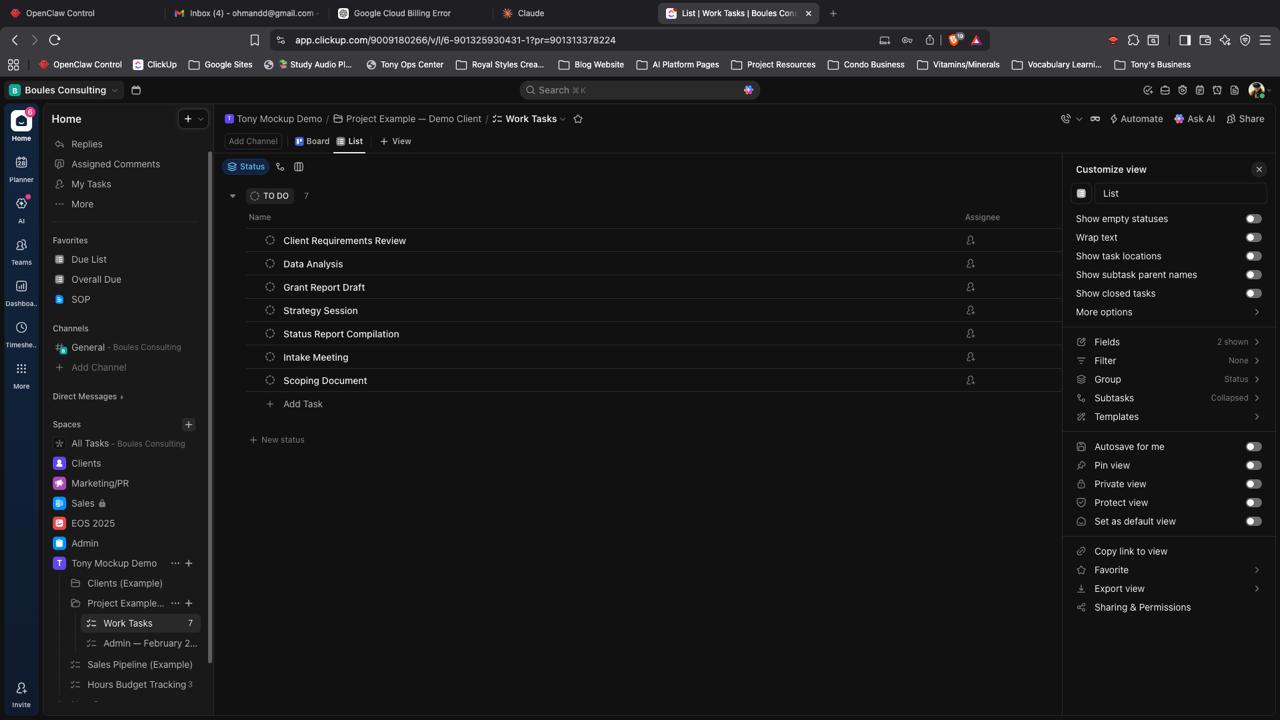
Task: Expand the Fields settings row
Action: click(x=1167, y=342)
